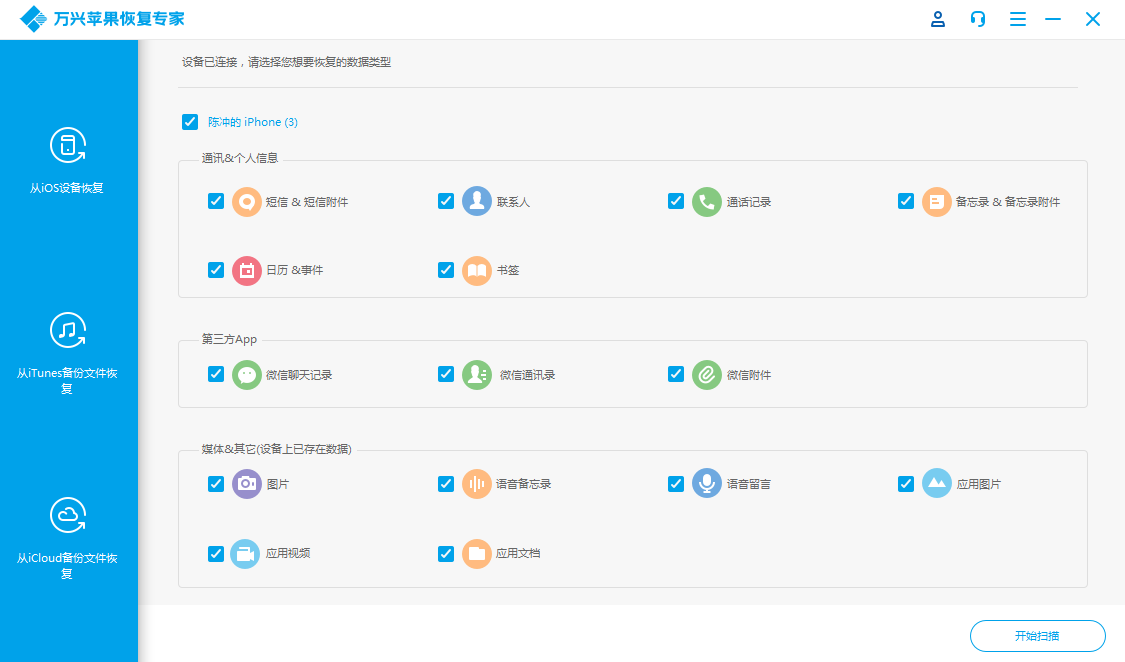This screenshot has height=662, width=1125.
Task: Start scanning with 开始扫描 button
Action: [x=1037, y=635]
